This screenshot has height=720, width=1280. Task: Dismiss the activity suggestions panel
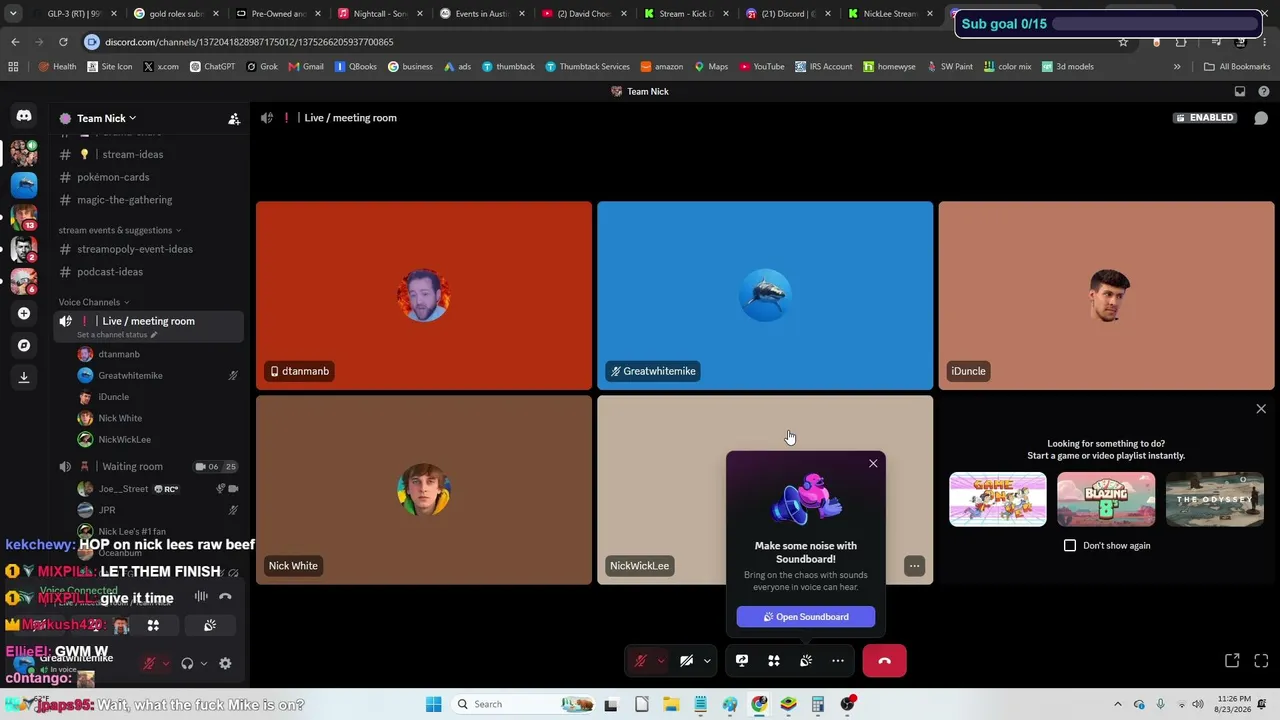(x=1261, y=409)
